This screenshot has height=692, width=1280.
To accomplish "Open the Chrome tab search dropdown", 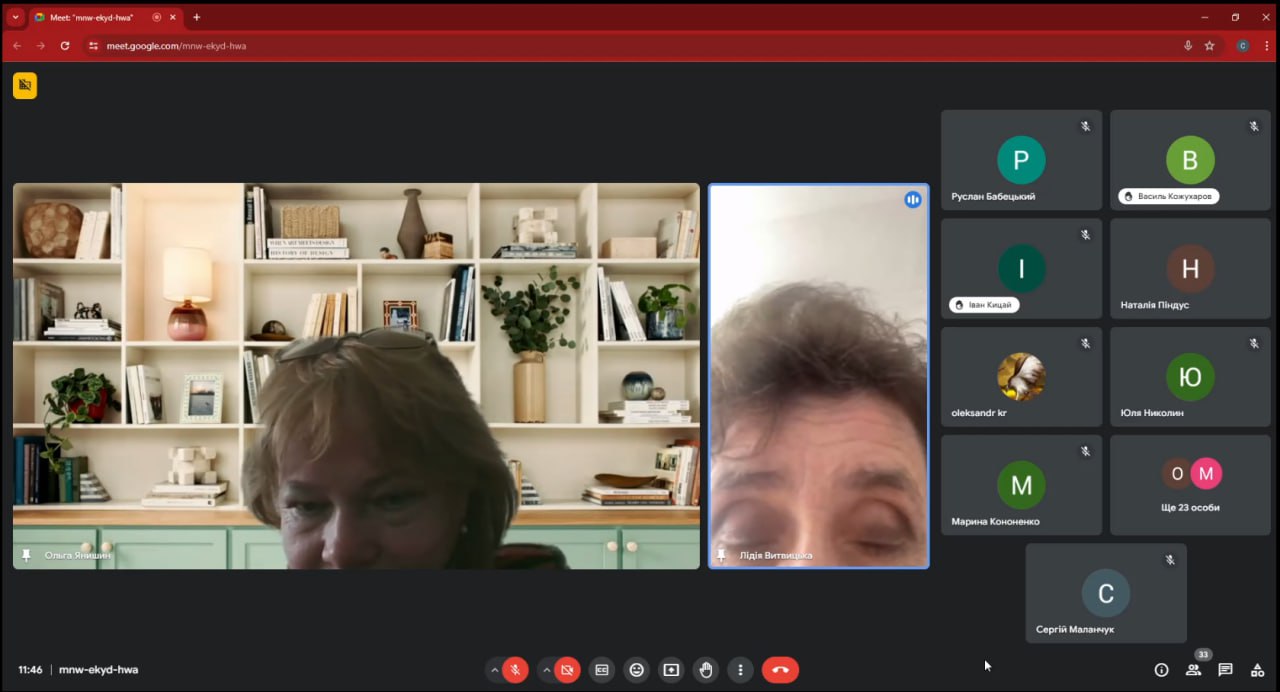I will click(15, 17).
